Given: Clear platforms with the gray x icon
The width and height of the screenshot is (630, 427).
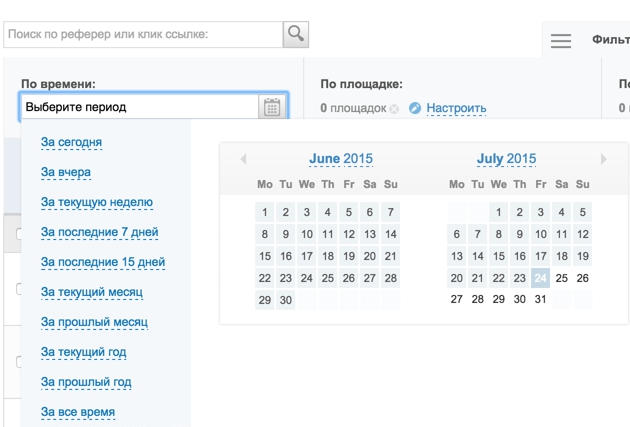Looking at the screenshot, I should tap(394, 109).
